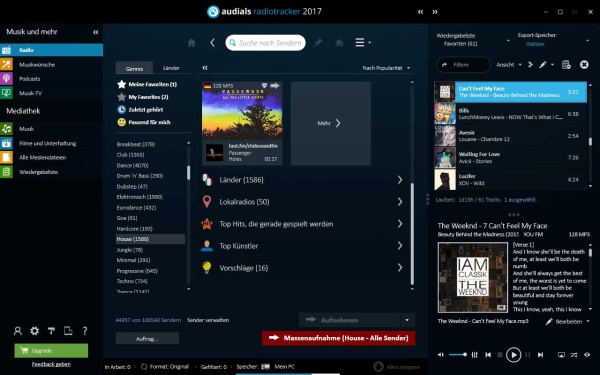
Task: Open settings via the gear icon
Action: tap(34, 331)
